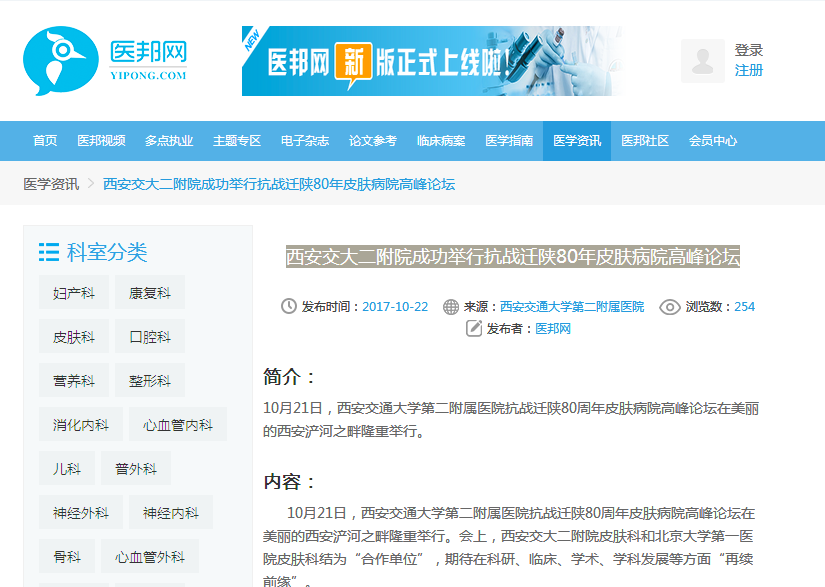Select the 医学指南 navigation tab
825x587 pixels.
(x=509, y=141)
